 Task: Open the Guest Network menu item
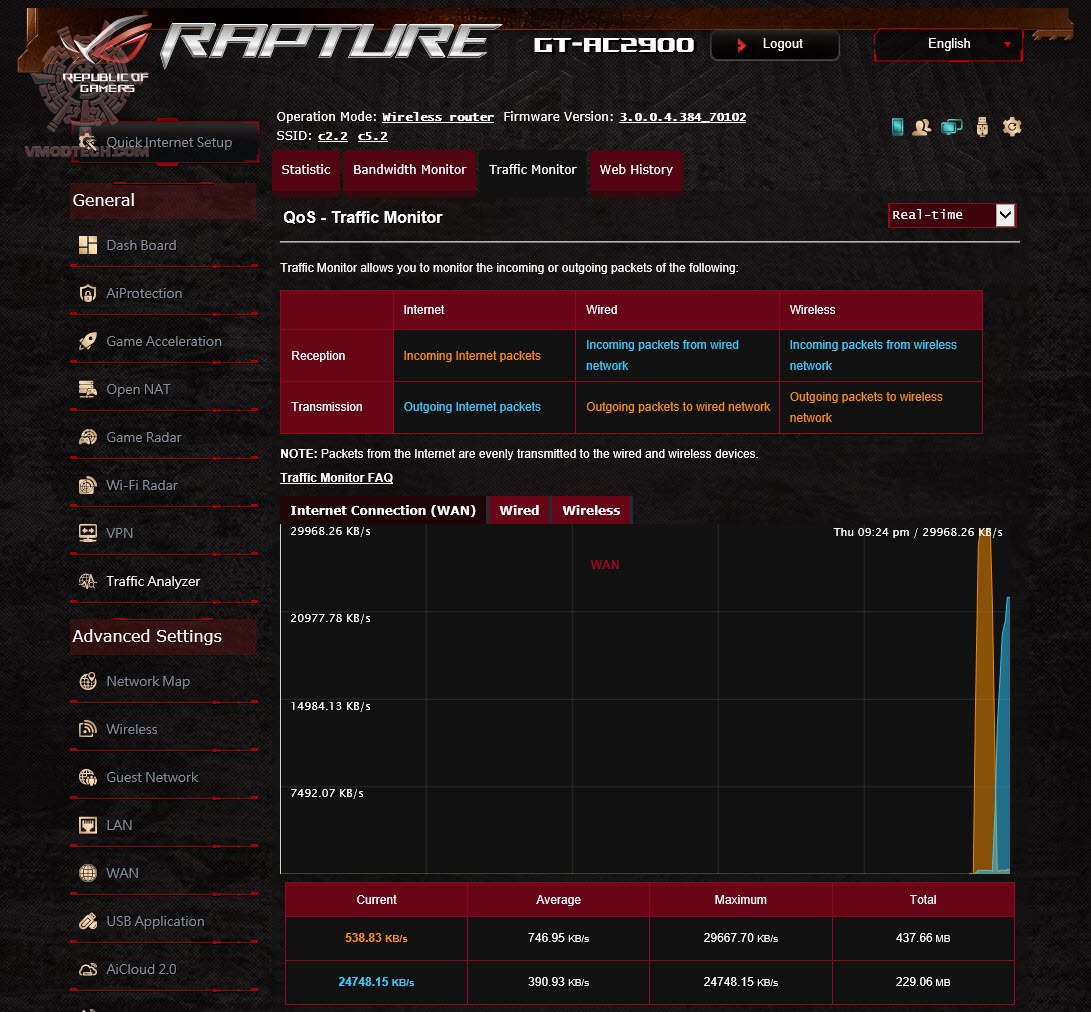click(x=164, y=777)
